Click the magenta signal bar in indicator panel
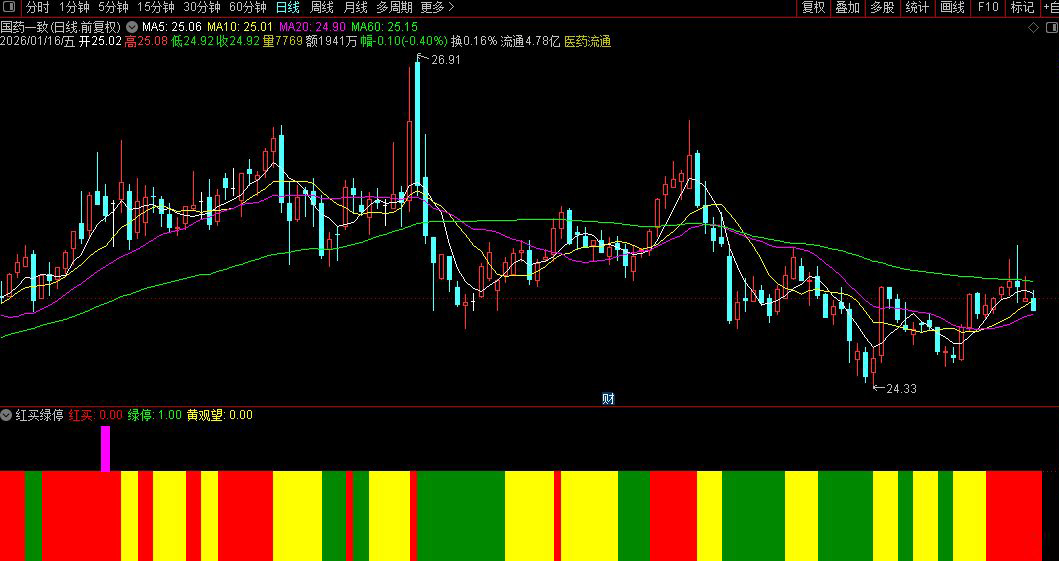The image size is (1059, 561). click(x=105, y=448)
